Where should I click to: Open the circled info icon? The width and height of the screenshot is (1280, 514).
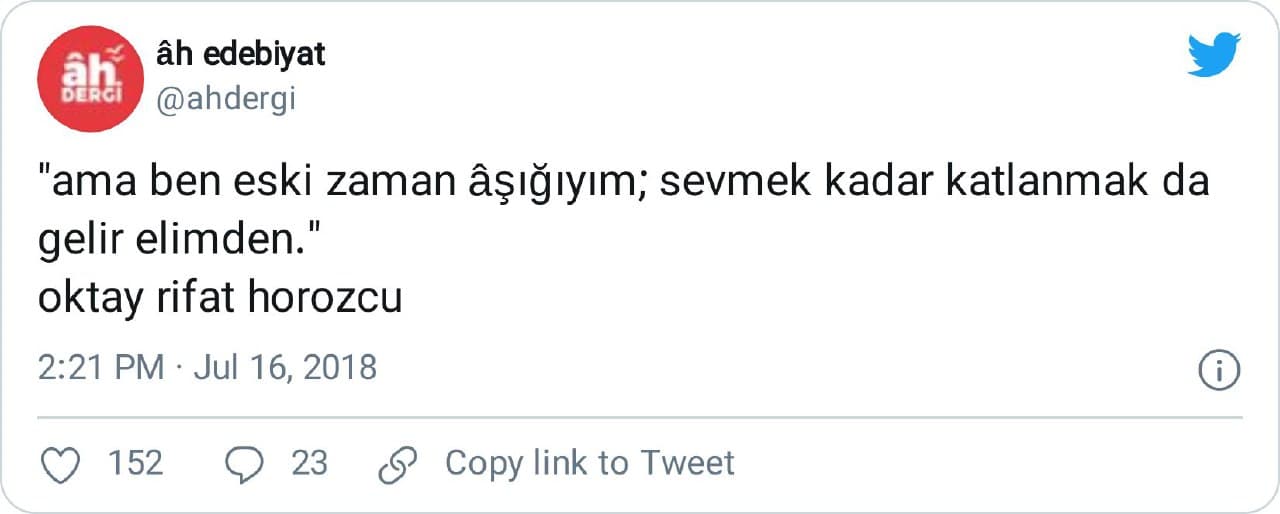click(x=1219, y=370)
